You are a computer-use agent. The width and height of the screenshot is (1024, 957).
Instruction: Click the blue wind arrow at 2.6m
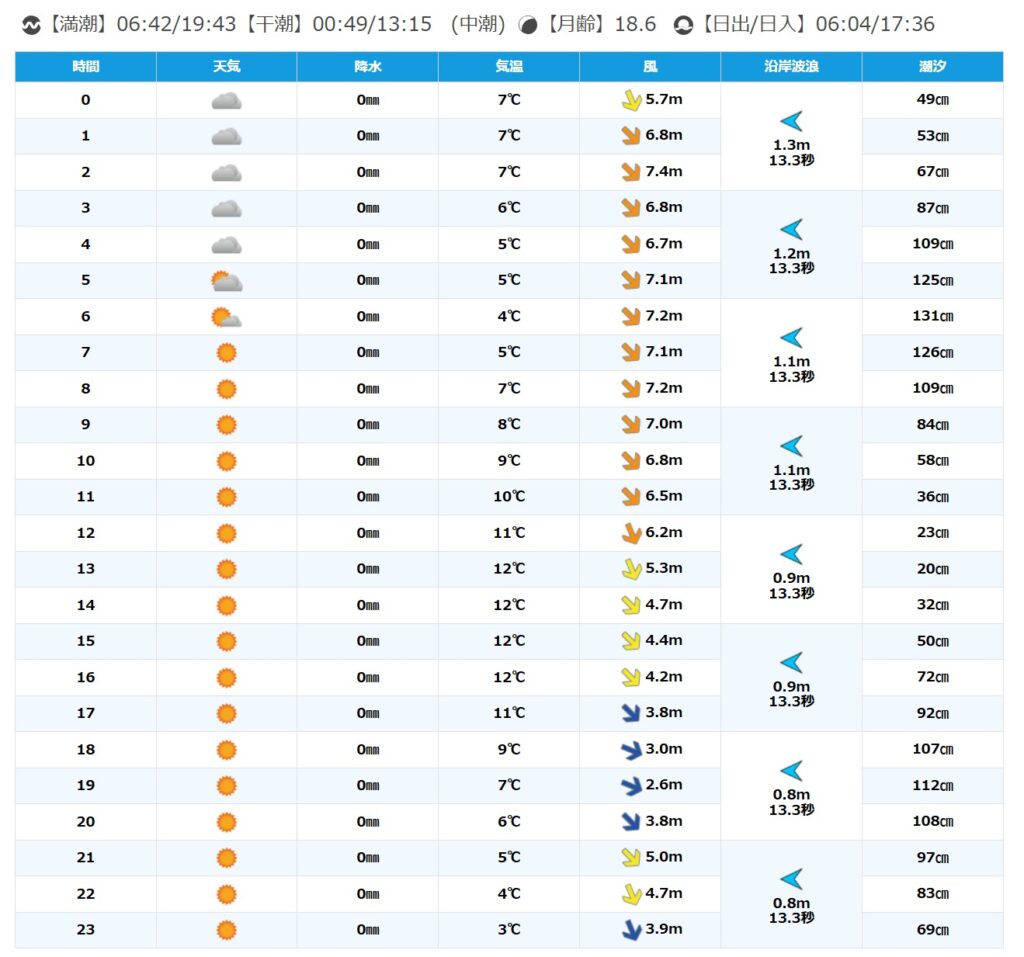631,786
